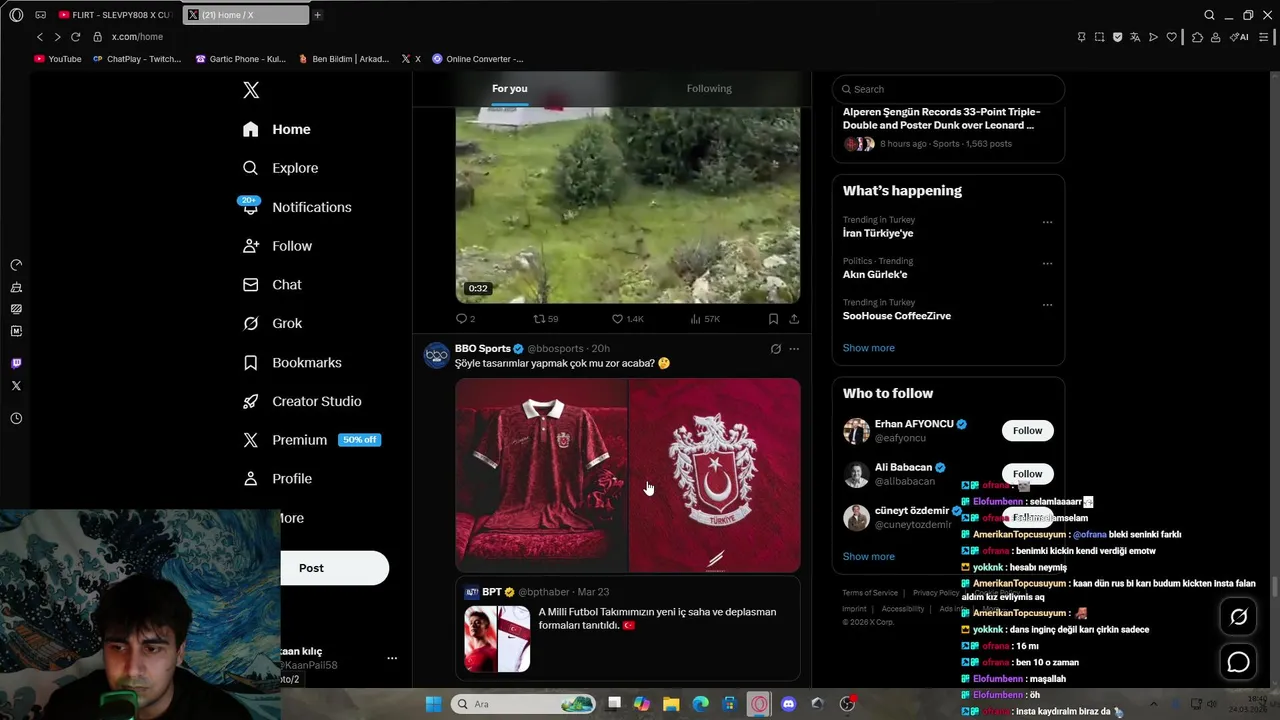Click the X logo above Home
The height and width of the screenshot is (720, 1280).
[x=251, y=90]
